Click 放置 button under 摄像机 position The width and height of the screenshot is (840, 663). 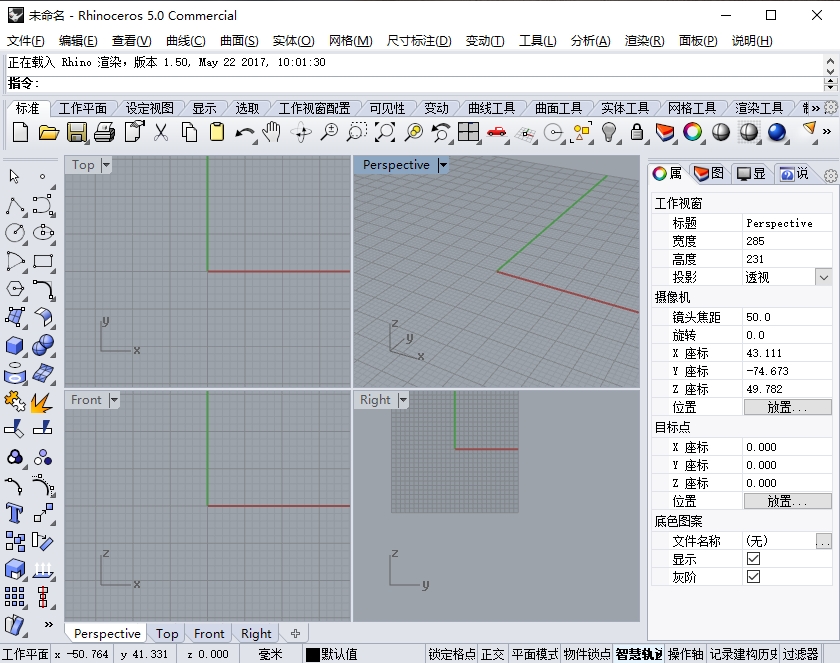(x=787, y=407)
